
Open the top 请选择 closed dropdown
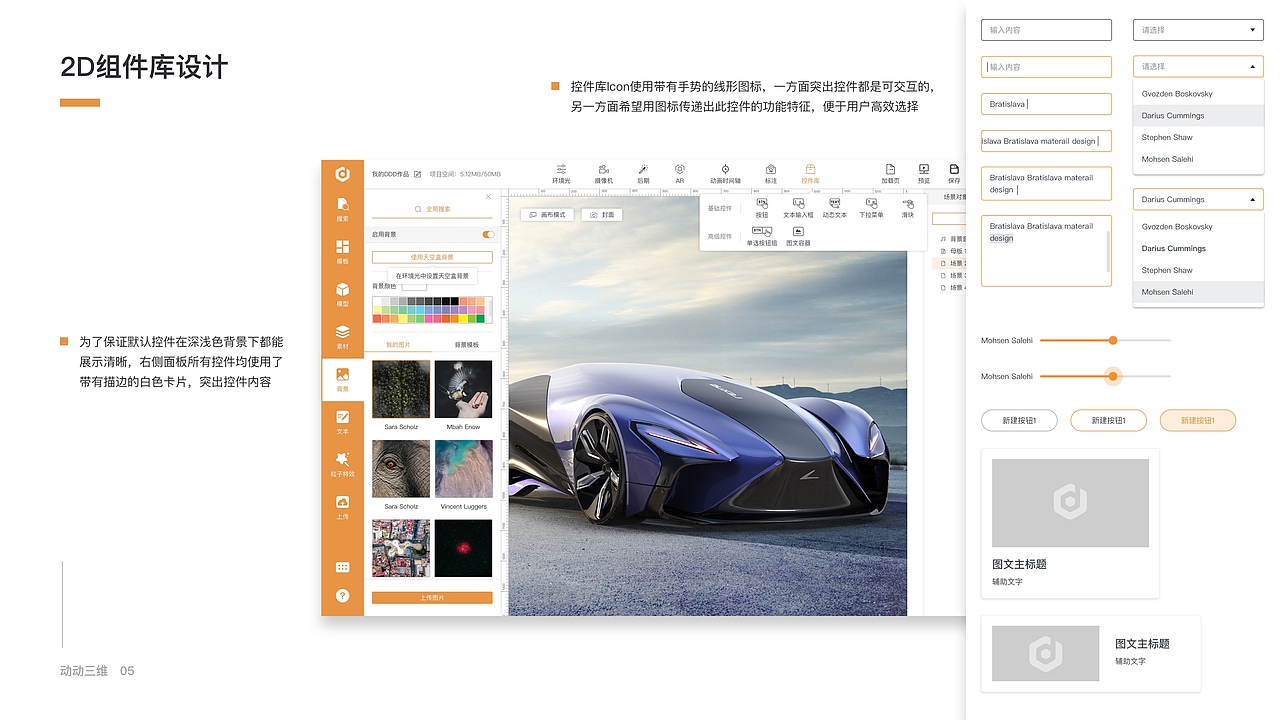1198,30
